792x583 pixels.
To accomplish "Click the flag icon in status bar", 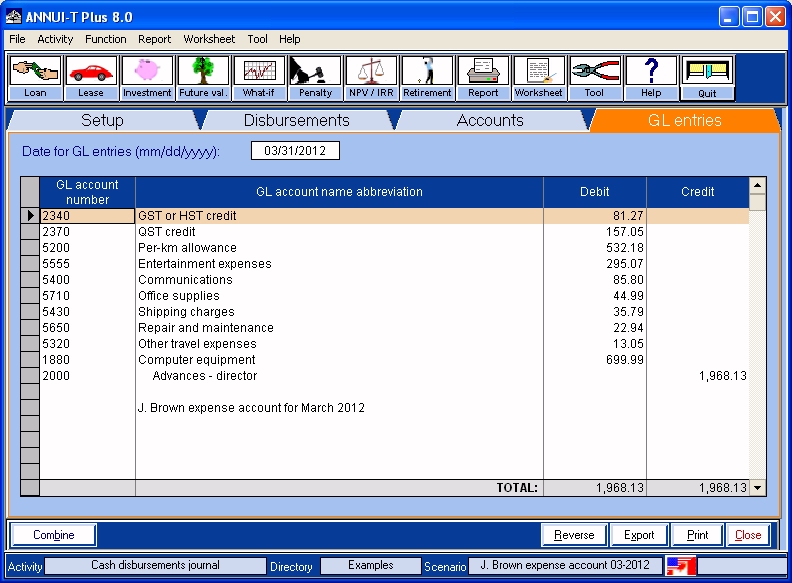I will point(680,565).
